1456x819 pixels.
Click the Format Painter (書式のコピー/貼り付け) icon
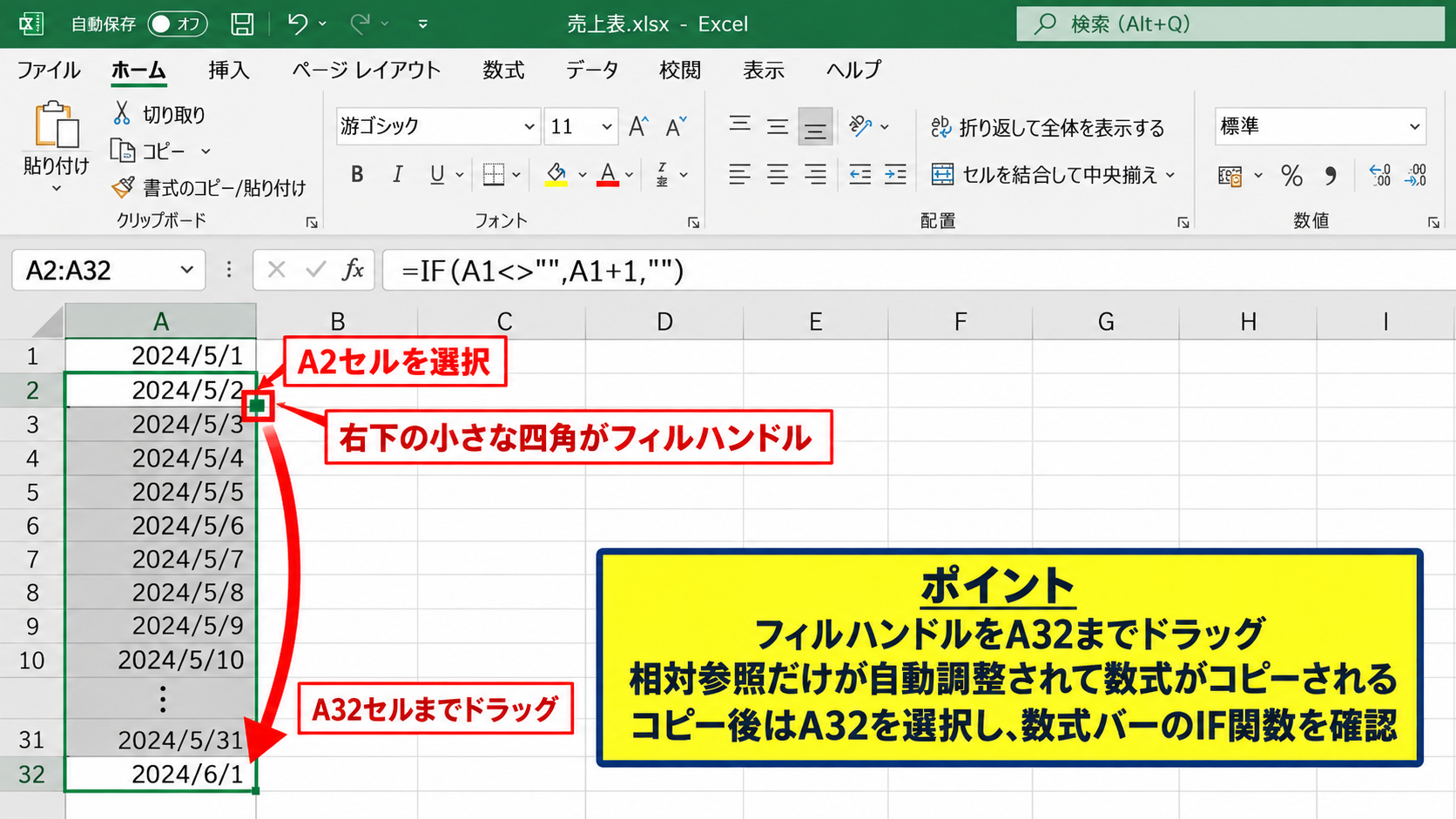pyautogui.click(x=123, y=186)
